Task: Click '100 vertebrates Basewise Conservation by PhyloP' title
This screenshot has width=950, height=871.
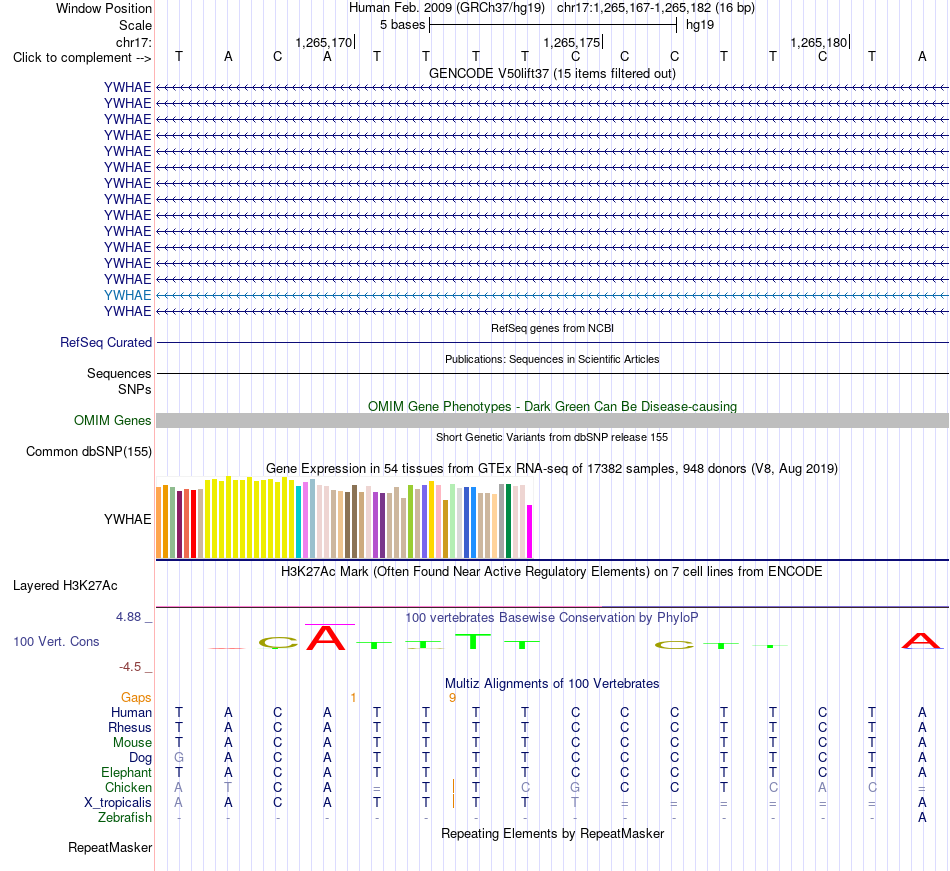Action: [552, 617]
